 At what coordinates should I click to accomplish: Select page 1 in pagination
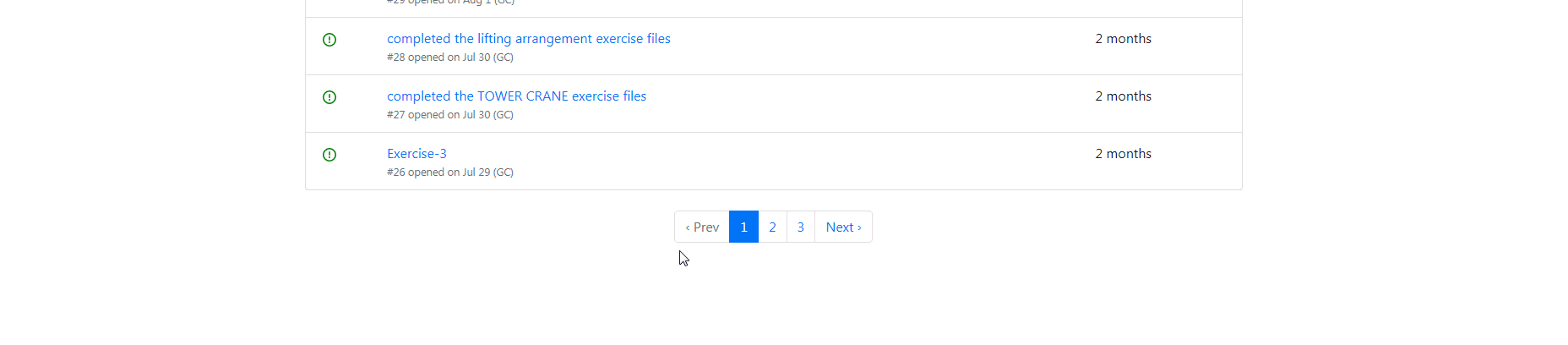click(743, 227)
